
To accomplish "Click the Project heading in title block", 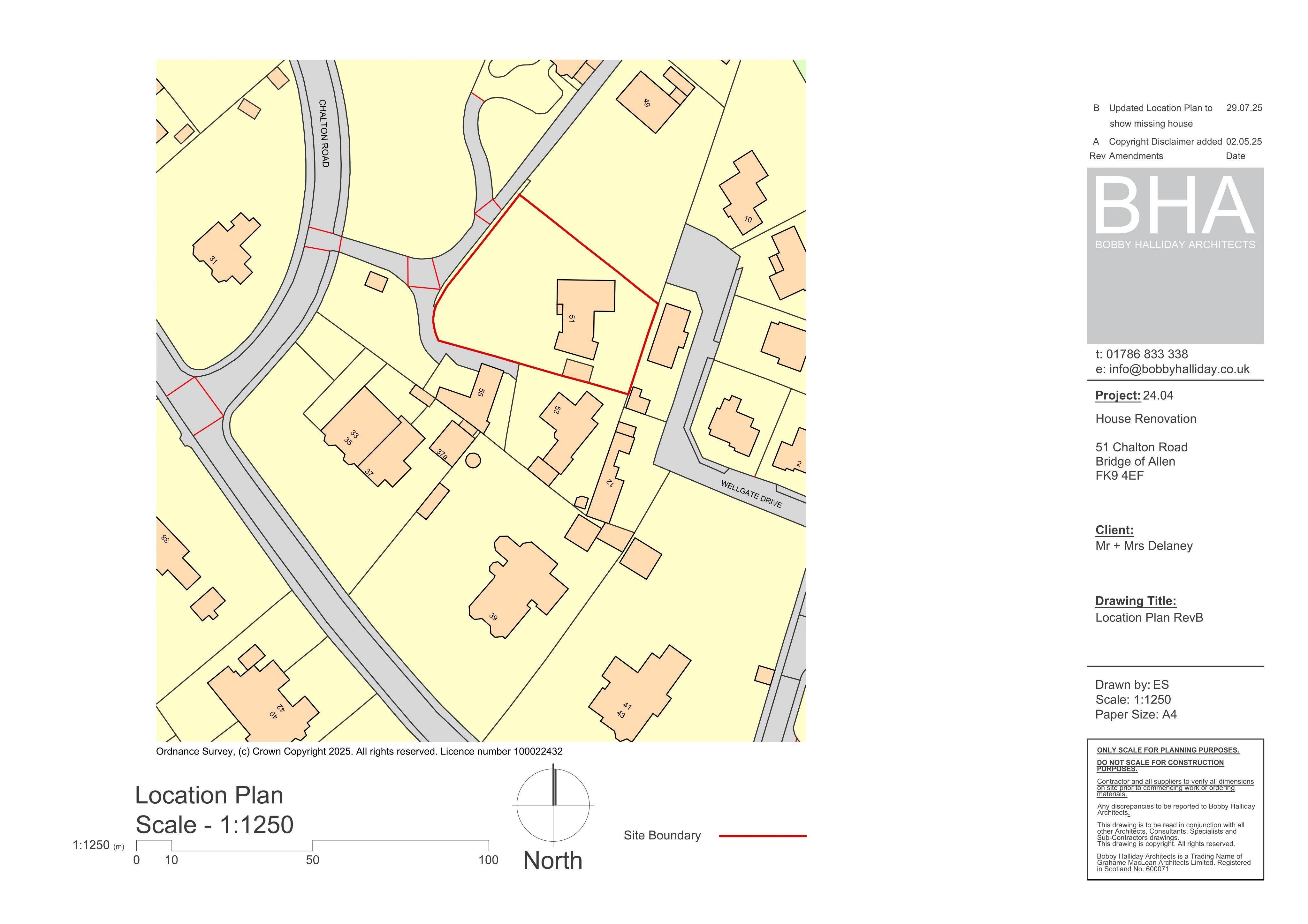I will pyautogui.click(x=1118, y=396).
